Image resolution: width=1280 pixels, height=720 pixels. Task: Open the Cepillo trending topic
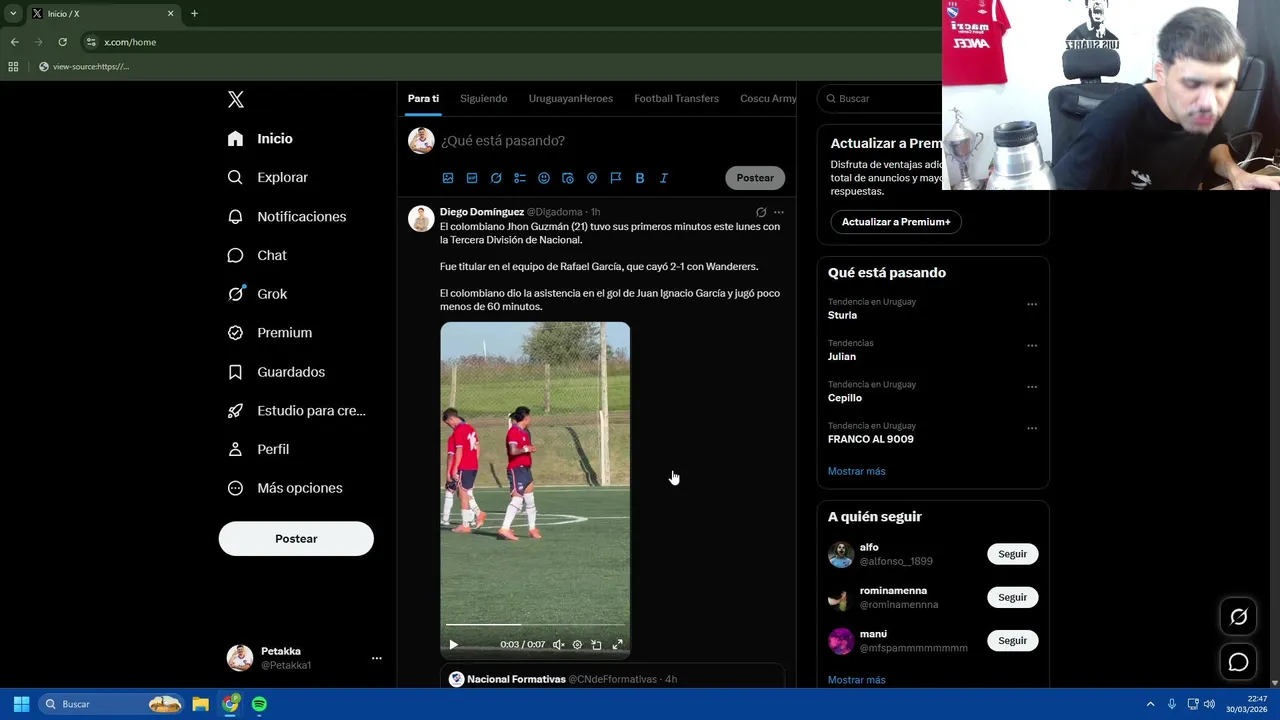point(845,398)
